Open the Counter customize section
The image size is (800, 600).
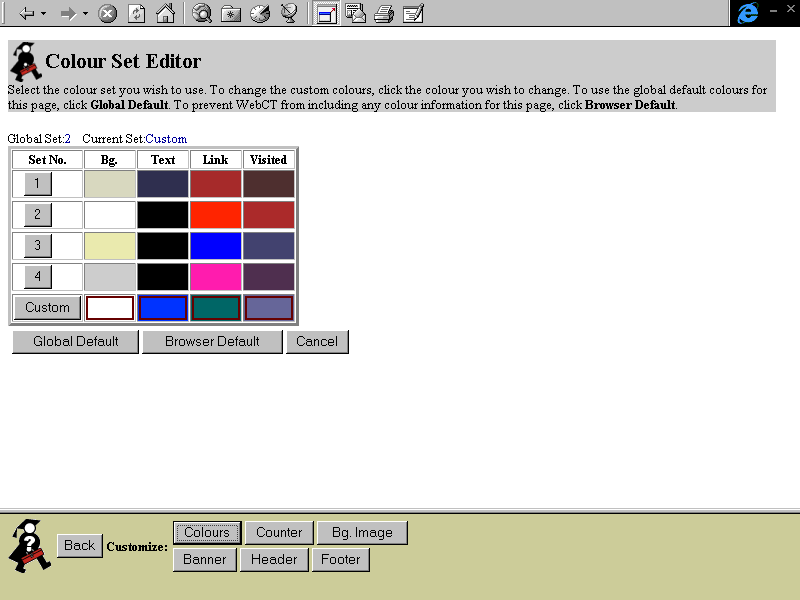coord(279,532)
